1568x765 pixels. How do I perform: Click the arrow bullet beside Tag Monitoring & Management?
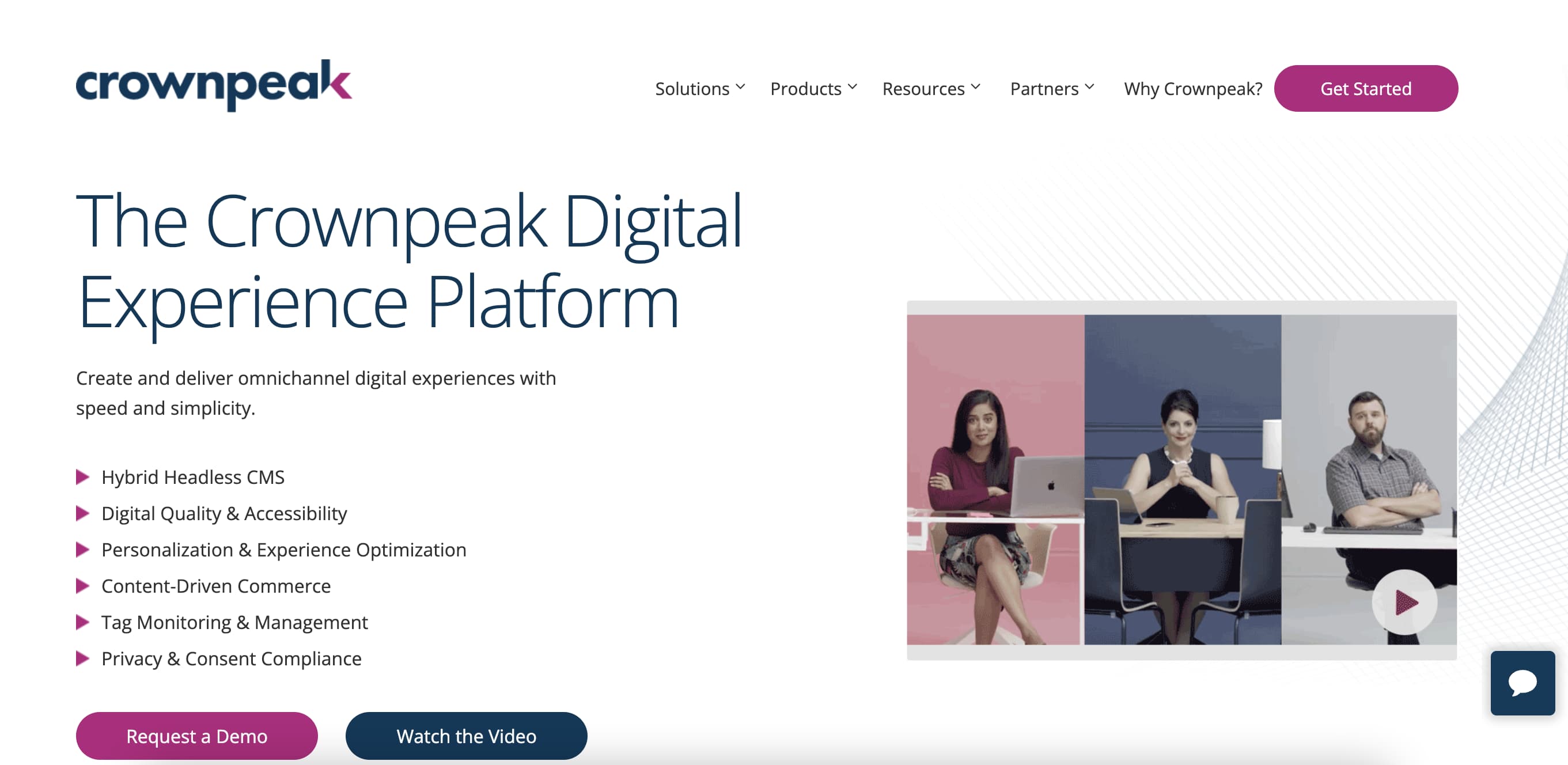82,623
